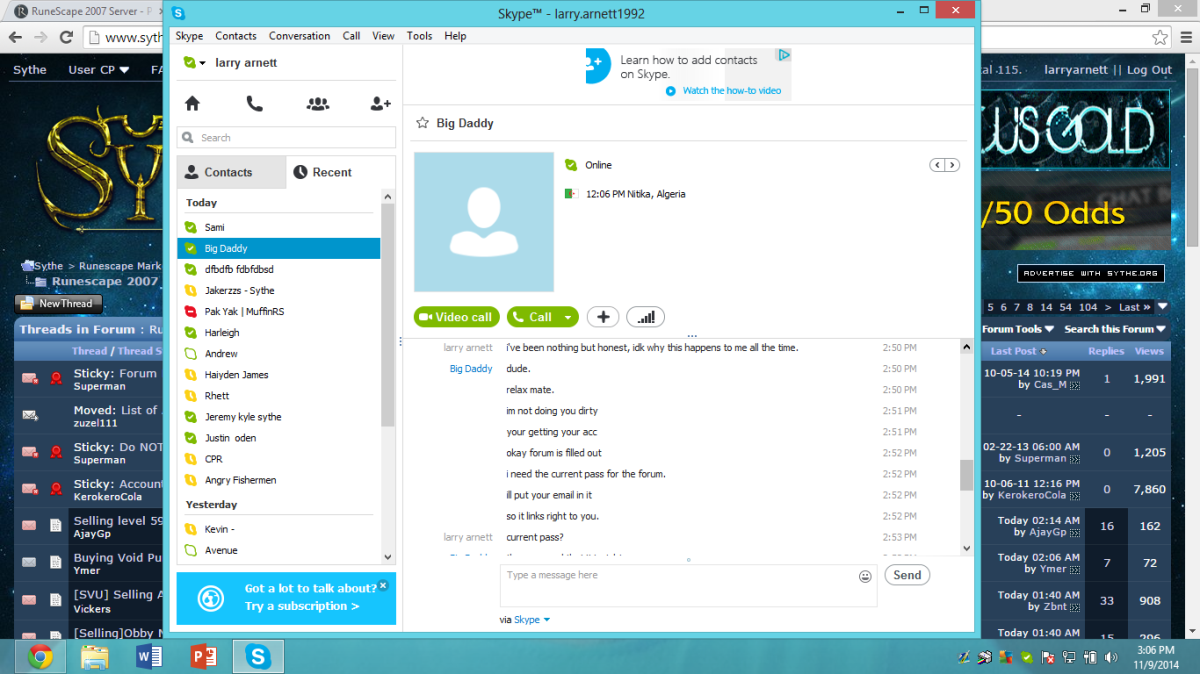
Task: Click the contact list scrollbar
Action: coord(388,315)
